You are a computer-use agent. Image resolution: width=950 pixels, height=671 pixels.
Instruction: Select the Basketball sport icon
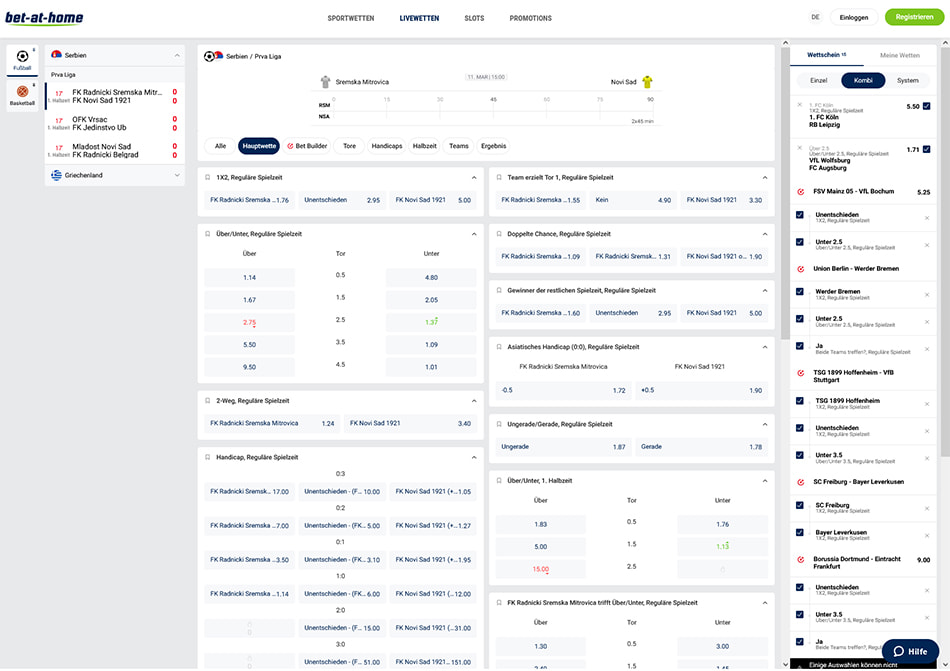pyautogui.click(x=22, y=95)
